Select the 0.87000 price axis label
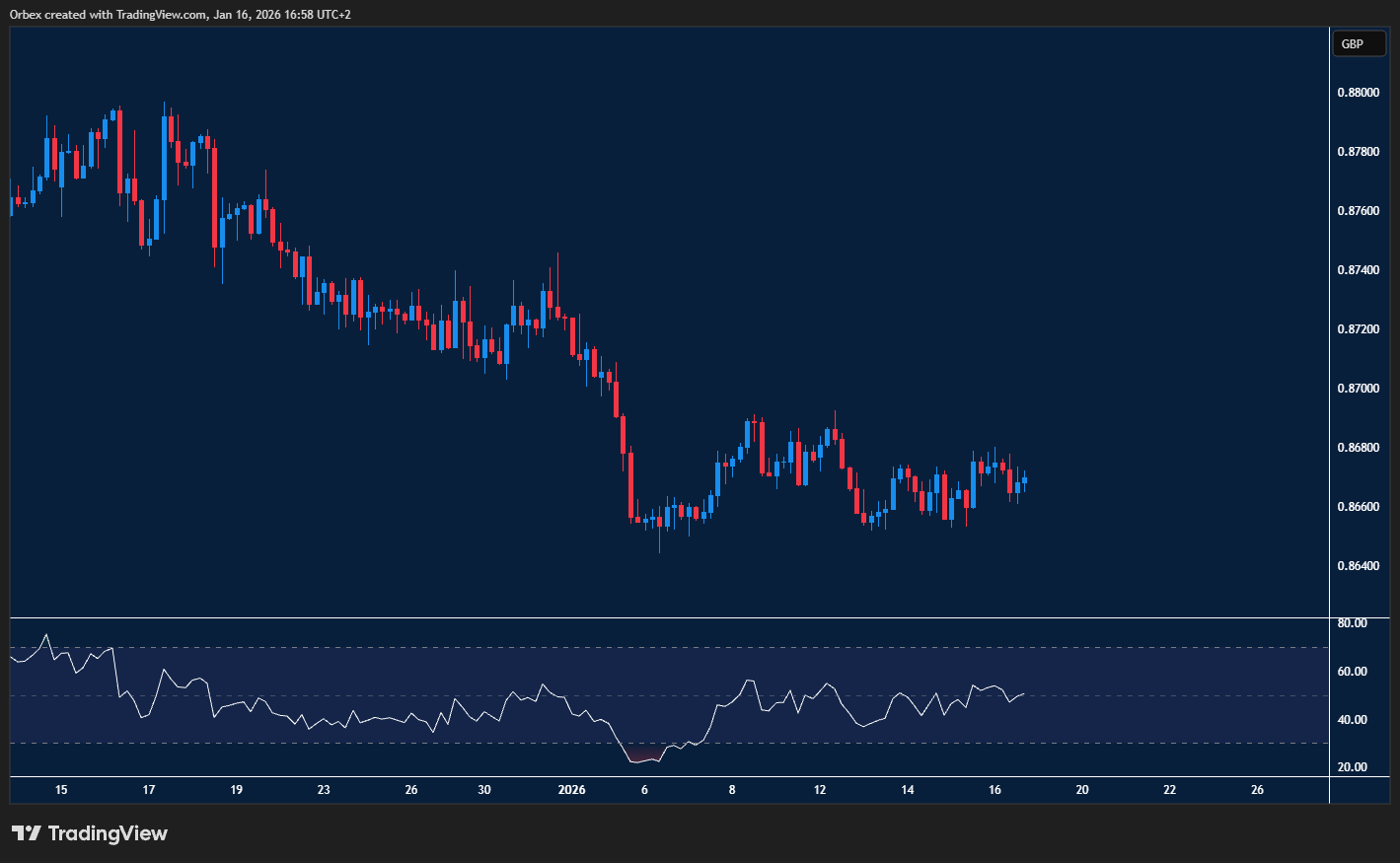 (x=1358, y=389)
